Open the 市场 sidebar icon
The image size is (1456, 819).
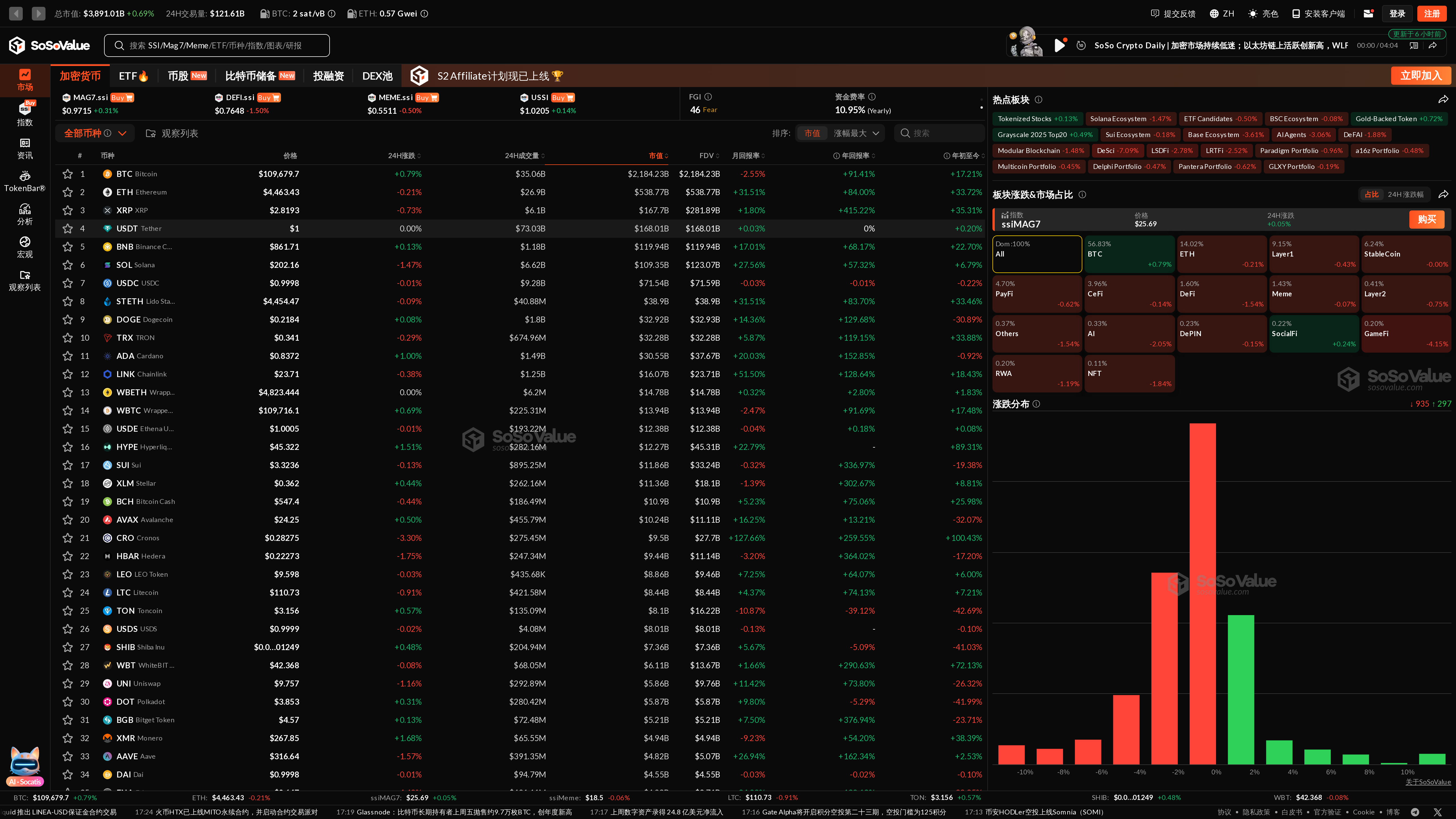[25, 80]
